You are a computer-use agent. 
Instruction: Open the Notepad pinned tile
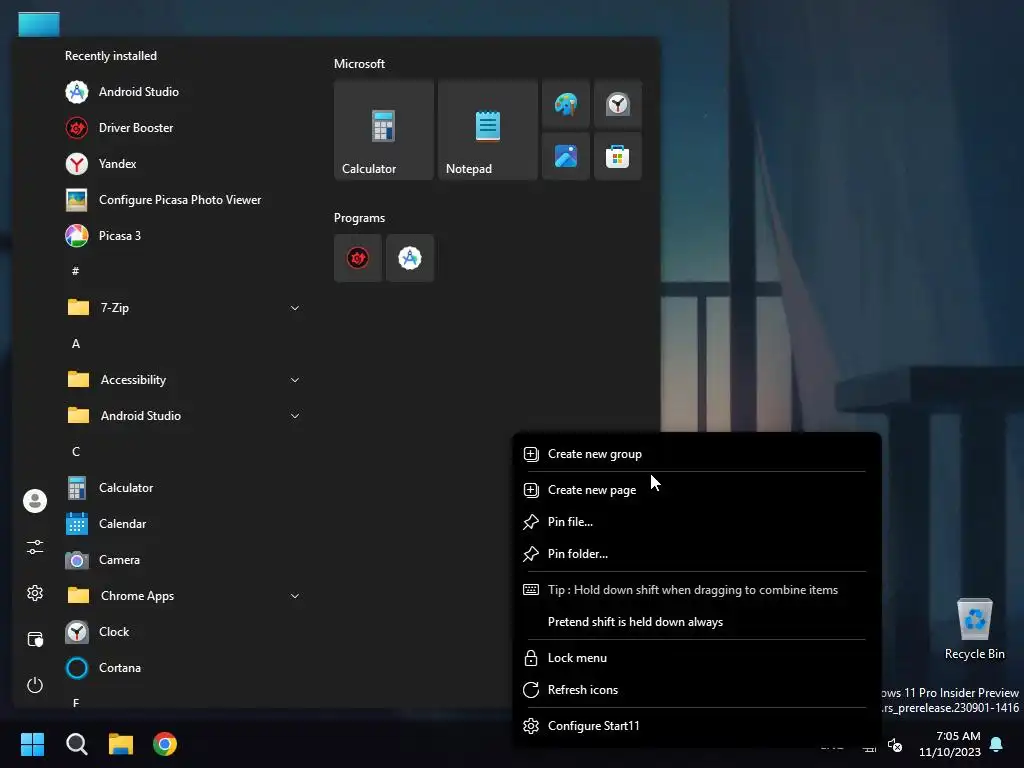pos(487,130)
